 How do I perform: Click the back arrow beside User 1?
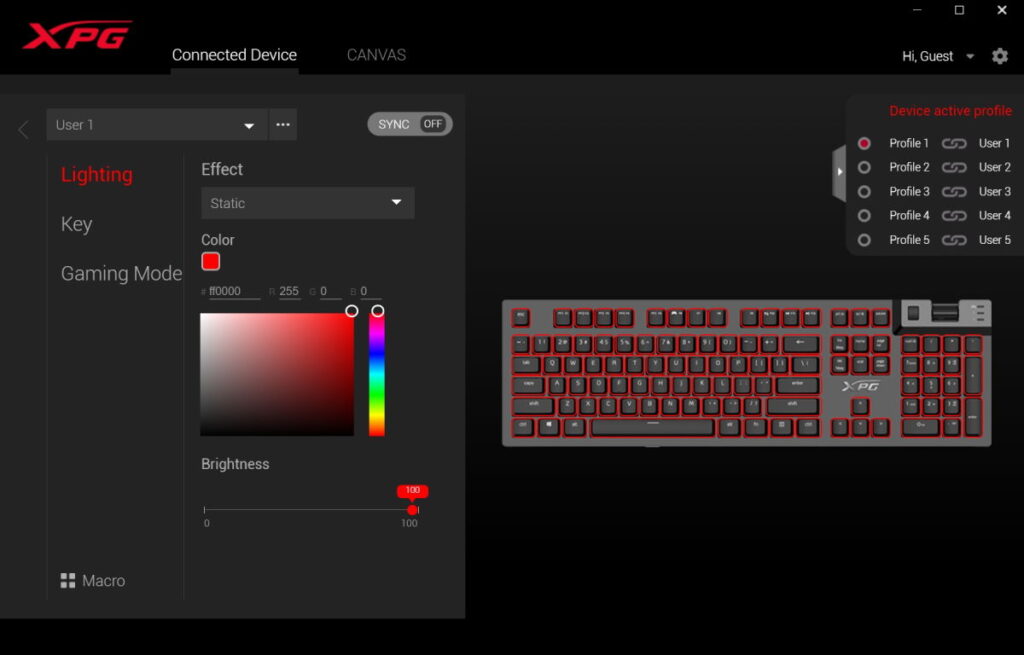tap(23, 129)
